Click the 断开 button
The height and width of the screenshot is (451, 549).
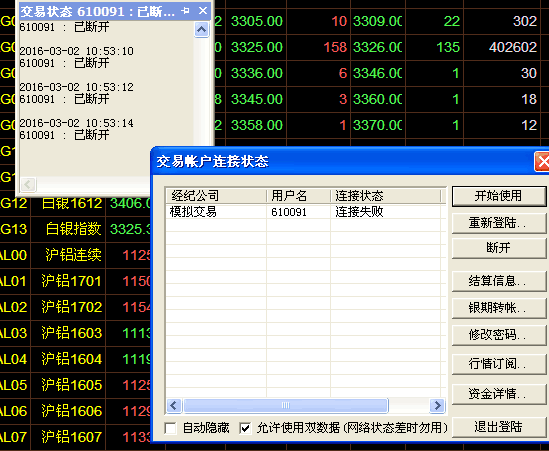pos(499,248)
